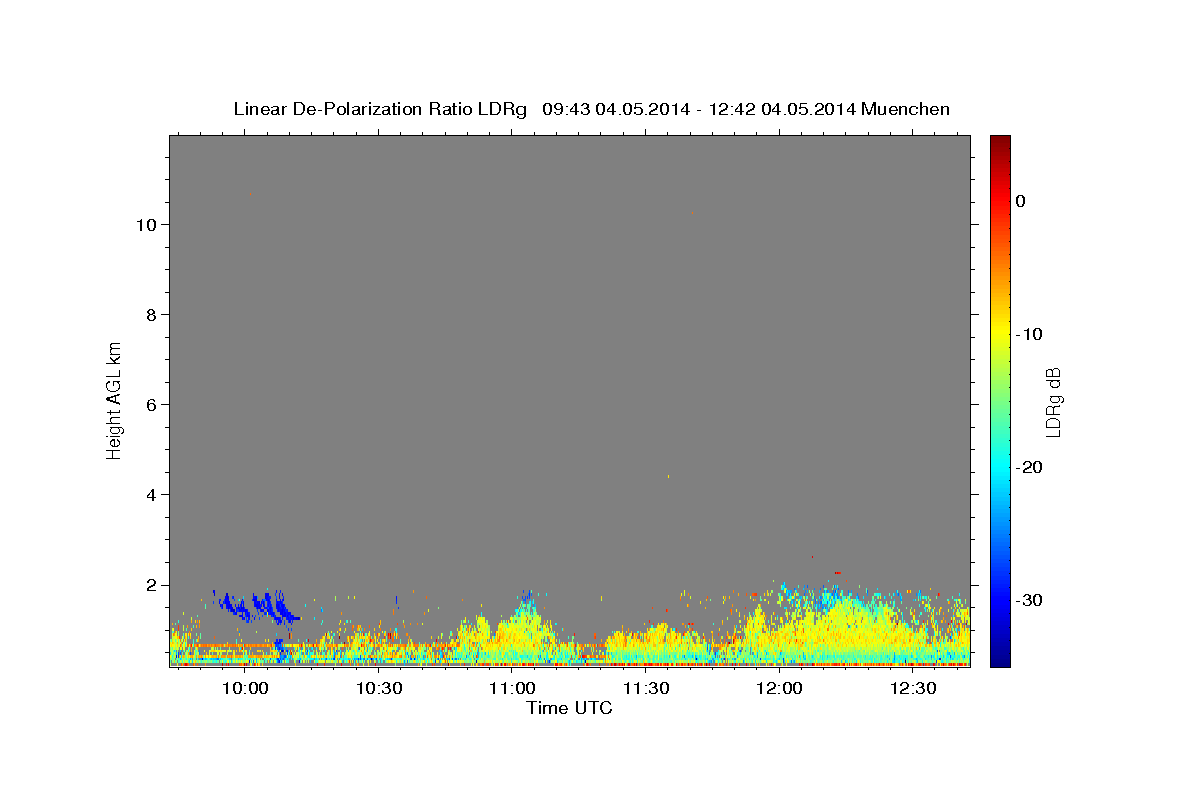Click the 12:00 time tick label
The height and width of the screenshot is (800, 1200).
[779, 689]
